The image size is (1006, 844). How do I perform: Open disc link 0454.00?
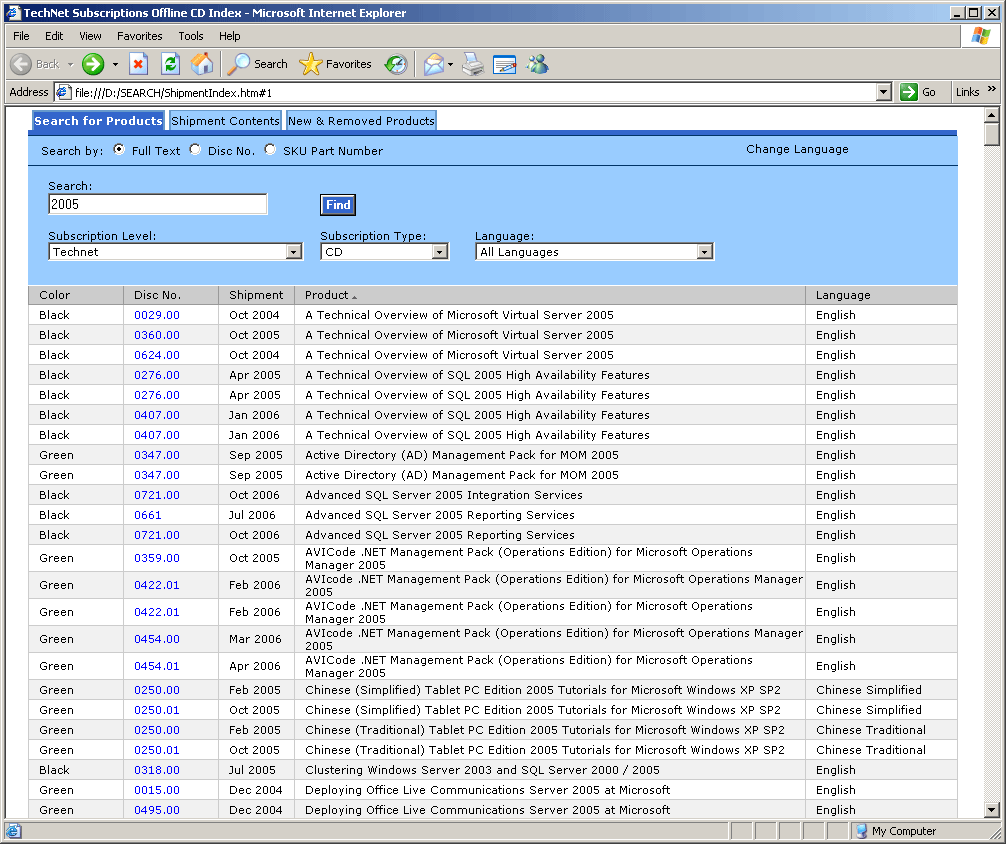point(157,639)
